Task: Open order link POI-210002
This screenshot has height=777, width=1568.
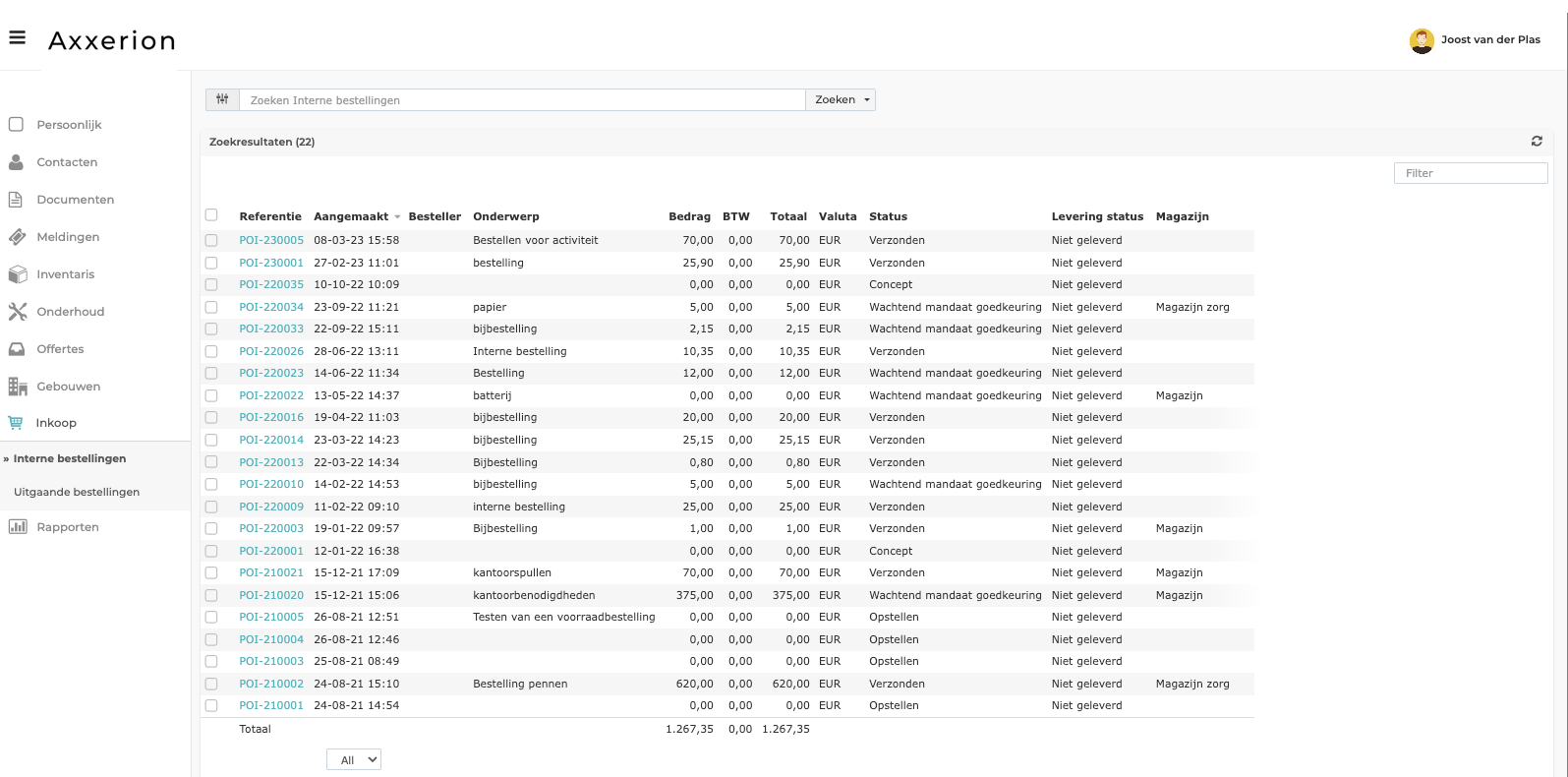Action: (x=271, y=684)
